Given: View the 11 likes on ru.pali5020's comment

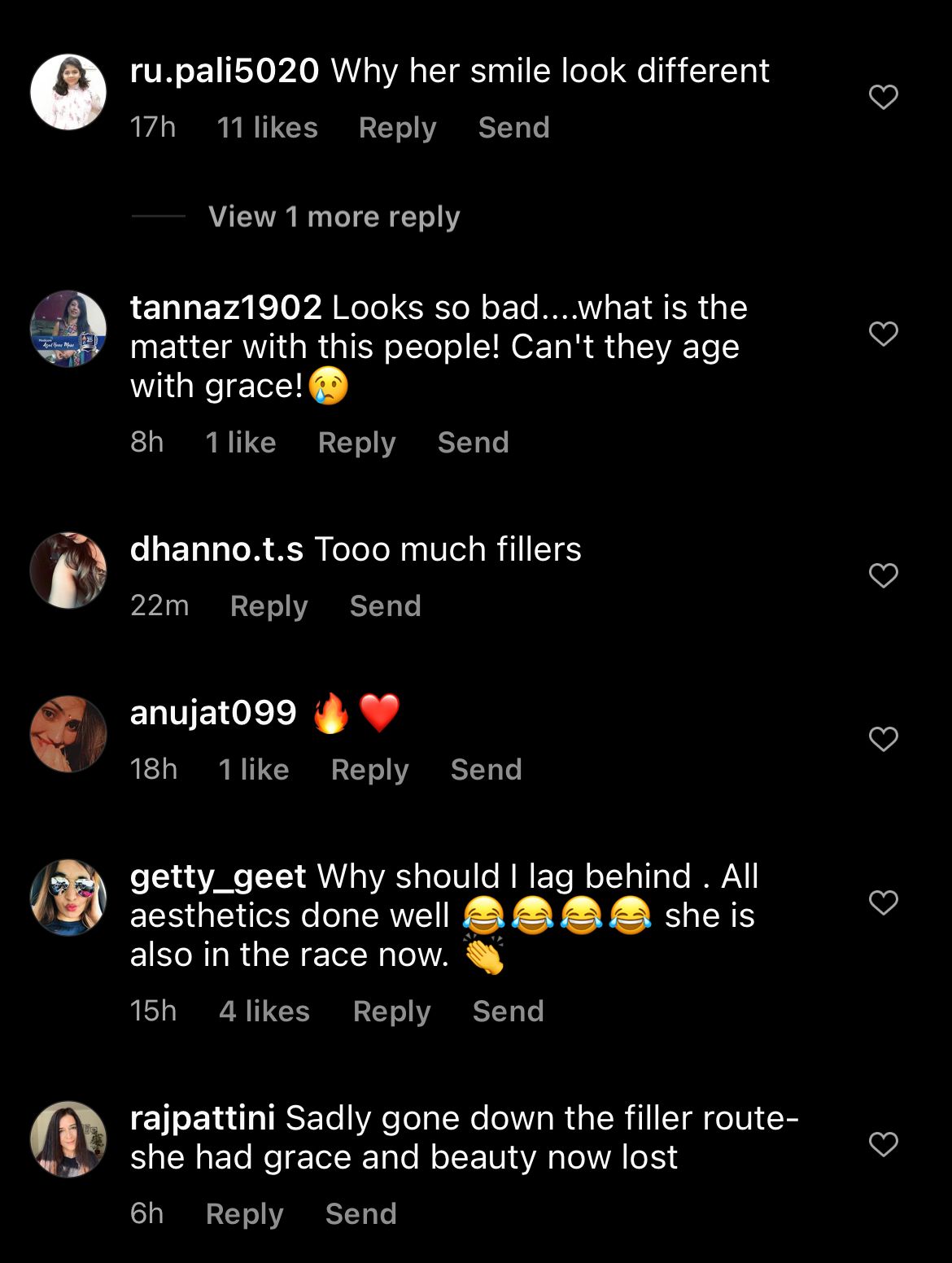Looking at the screenshot, I should pyautogui.click(x=267, y=128).
